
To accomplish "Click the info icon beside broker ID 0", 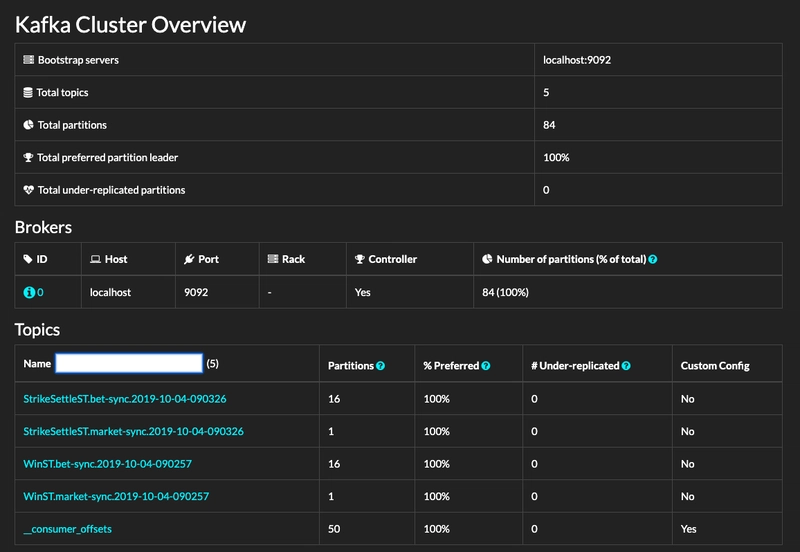I will pyautogui.click(x=29, y=292).
